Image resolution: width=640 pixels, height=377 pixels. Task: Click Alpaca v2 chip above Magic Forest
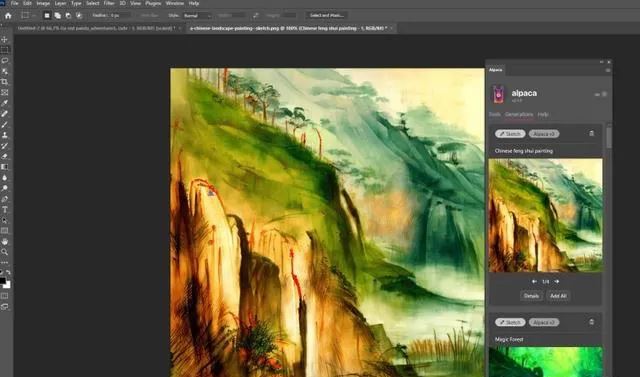(544, 322)
